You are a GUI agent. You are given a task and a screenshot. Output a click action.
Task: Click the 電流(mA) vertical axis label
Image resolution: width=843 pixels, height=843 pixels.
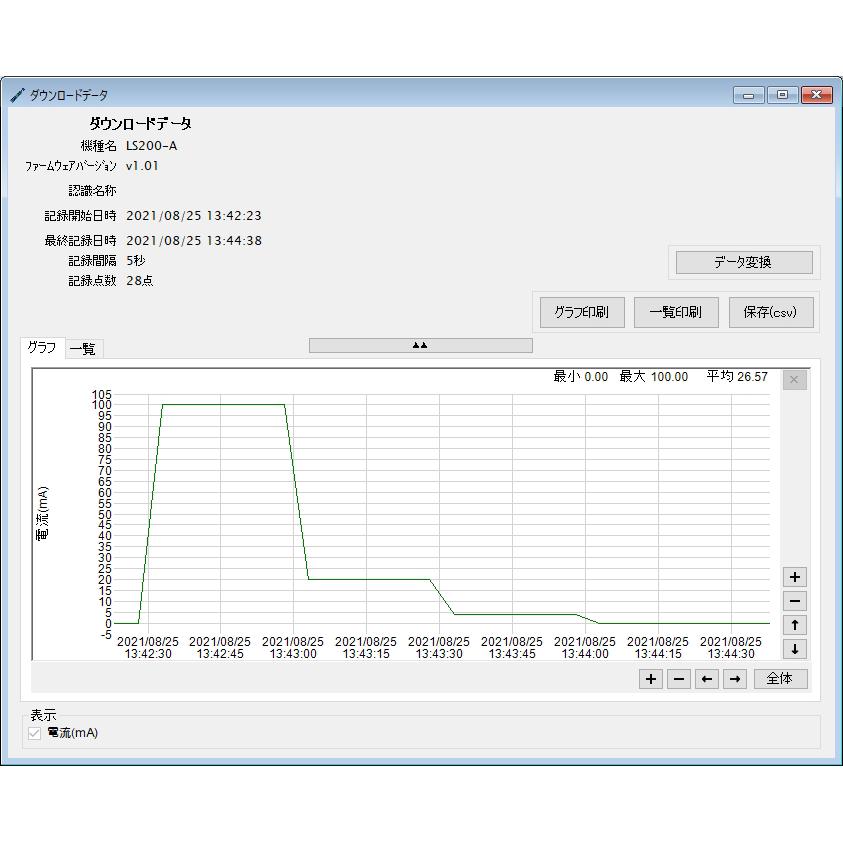(42, 513)
